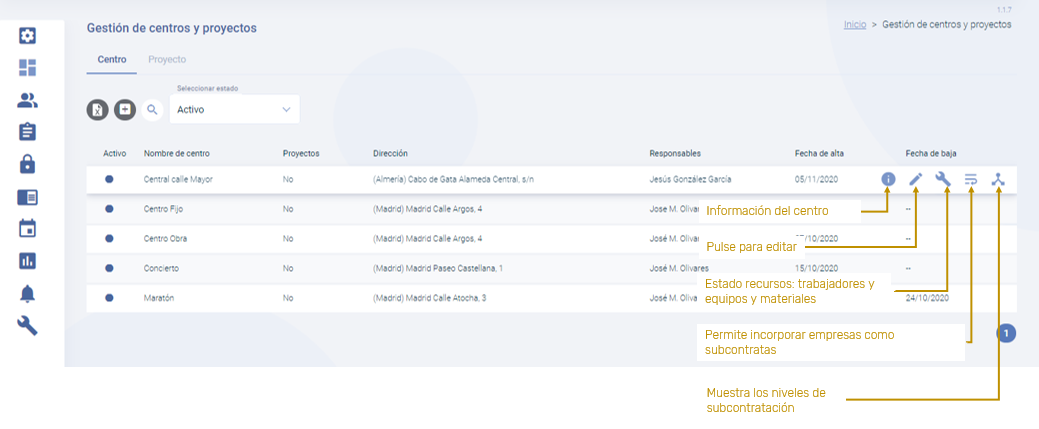Follow the Inicio breadcrumb link
Viewport: 1039px width, 429px height.
(854, 24)
